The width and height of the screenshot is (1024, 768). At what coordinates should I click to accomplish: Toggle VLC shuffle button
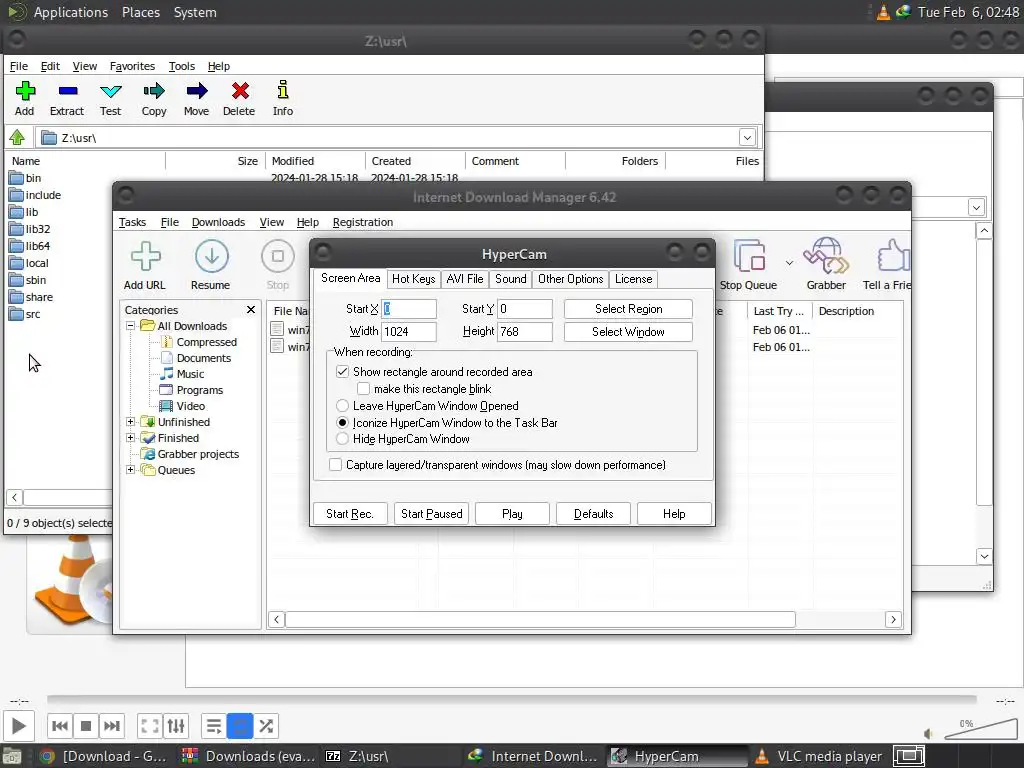[266, 726]
